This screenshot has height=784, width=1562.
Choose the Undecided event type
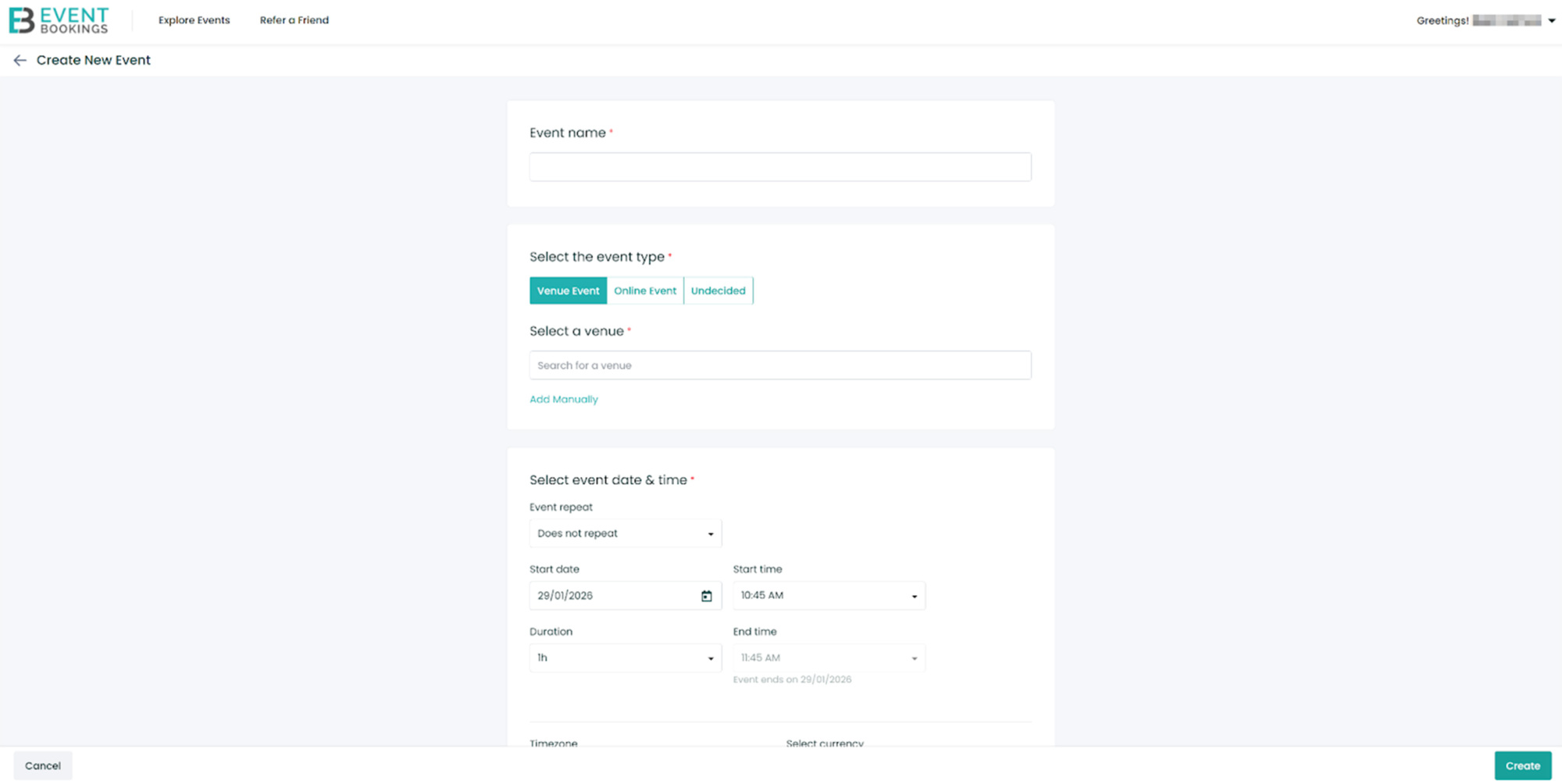[x=718, y=290]
